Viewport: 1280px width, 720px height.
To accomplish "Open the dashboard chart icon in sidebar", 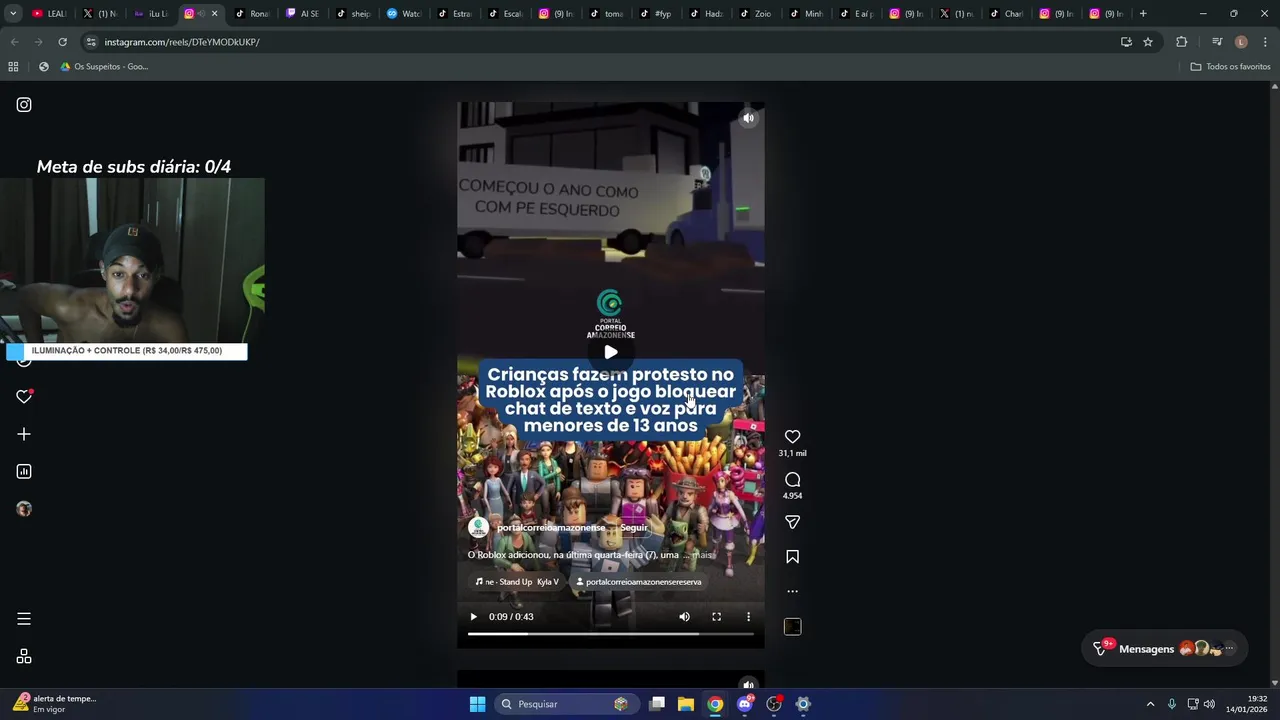I will pos(24,471).
